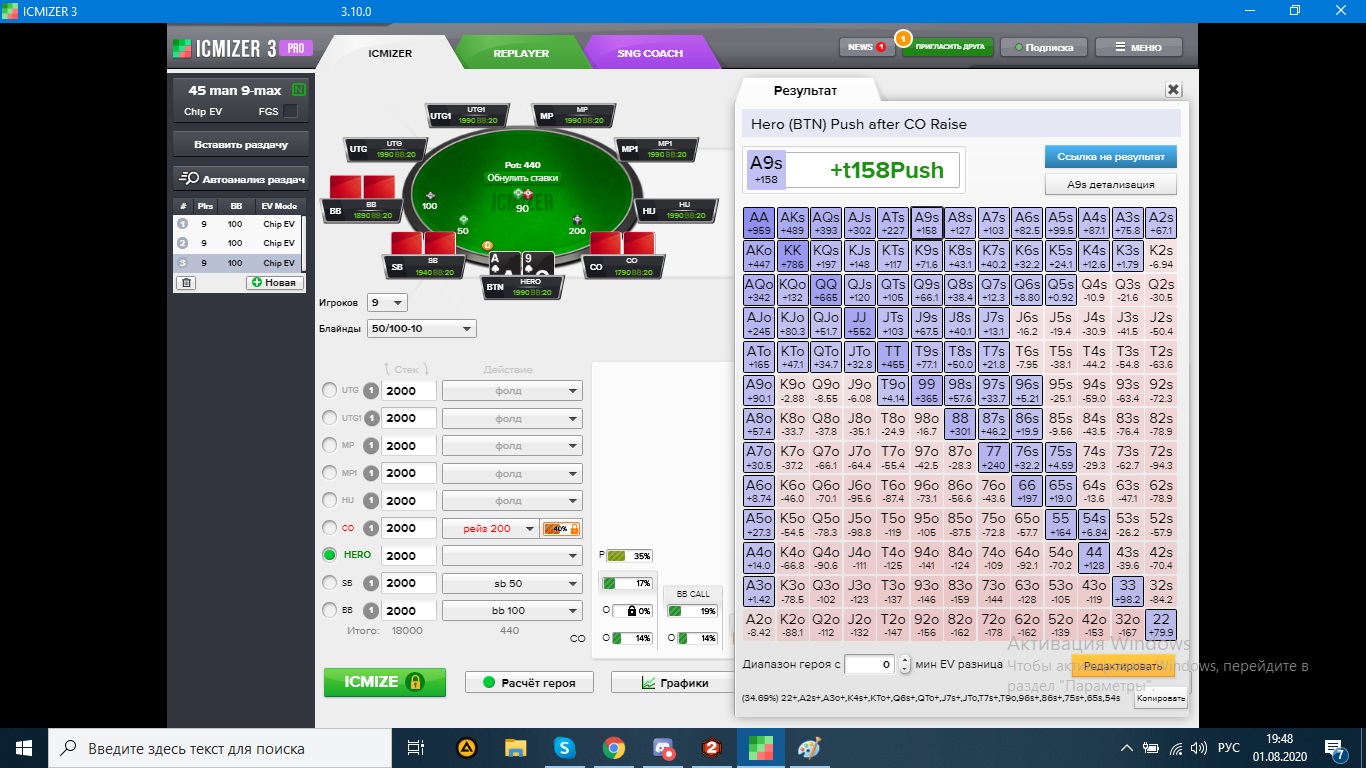Switch to the SNG COACH tab

coord(650,53)
